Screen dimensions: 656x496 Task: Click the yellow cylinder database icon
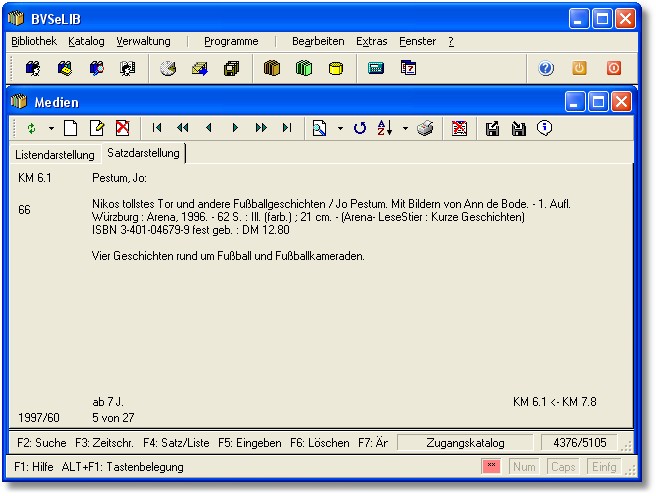click(336, 68)
